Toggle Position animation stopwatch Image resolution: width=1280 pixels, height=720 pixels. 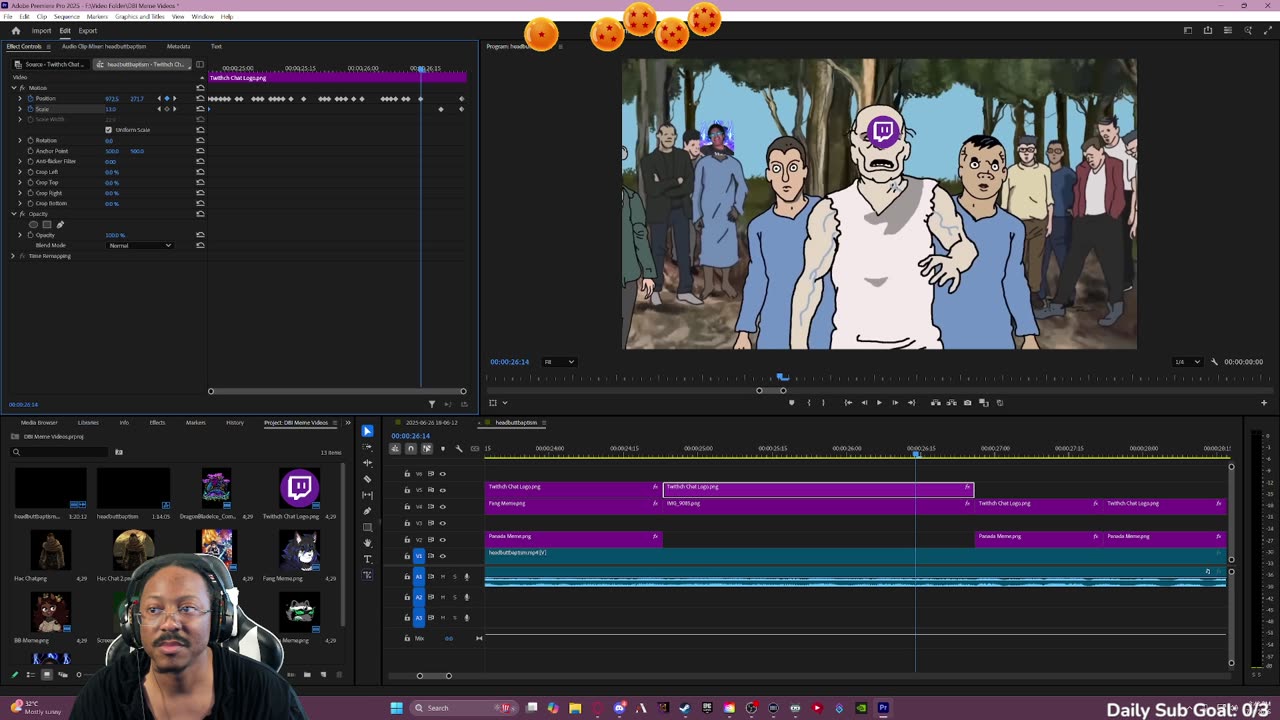click(x=30, y=98)
